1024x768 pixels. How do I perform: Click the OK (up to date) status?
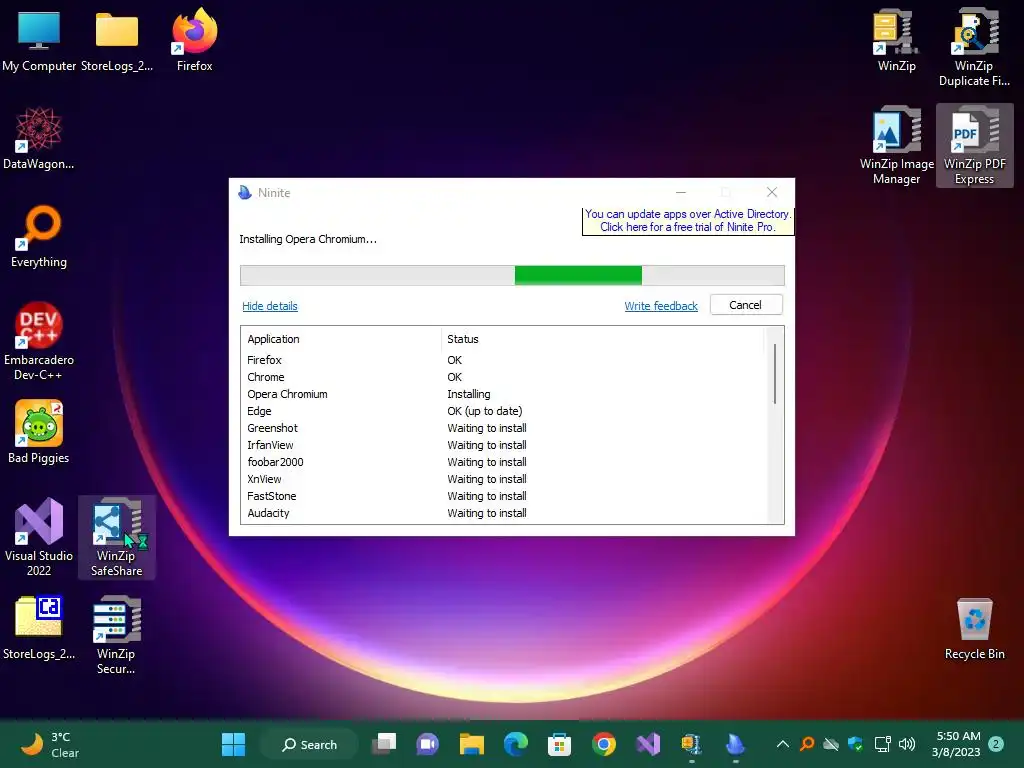(485, 411)
